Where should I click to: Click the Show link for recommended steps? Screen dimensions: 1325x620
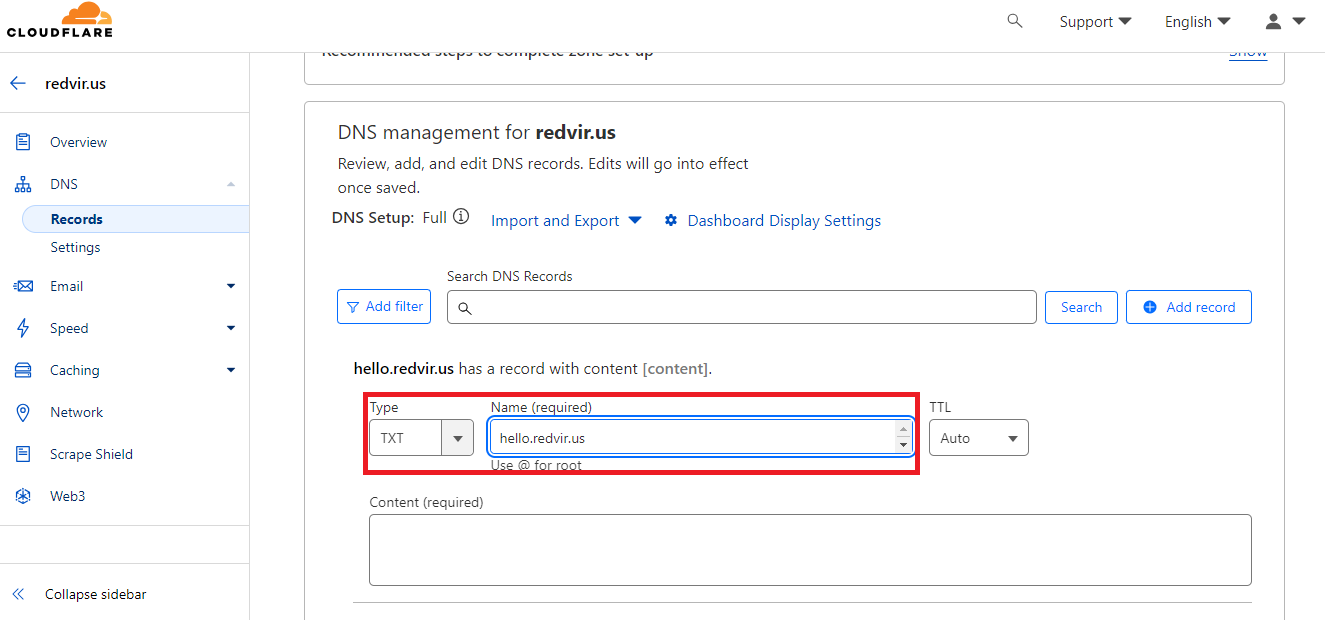click(x=1247, y=50)
